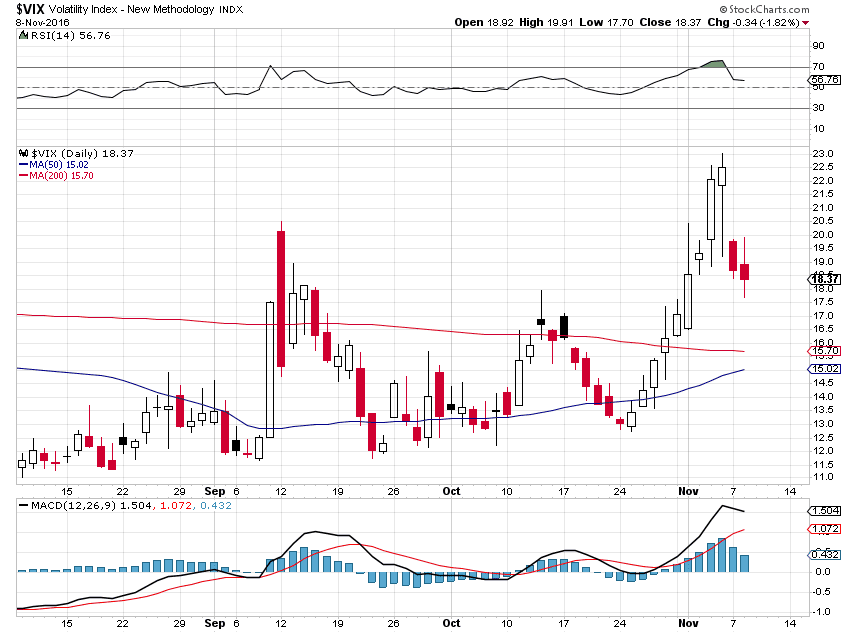Click the black filled candle at October 17
The image size is (850, 633).
click(x=564, y=326)
